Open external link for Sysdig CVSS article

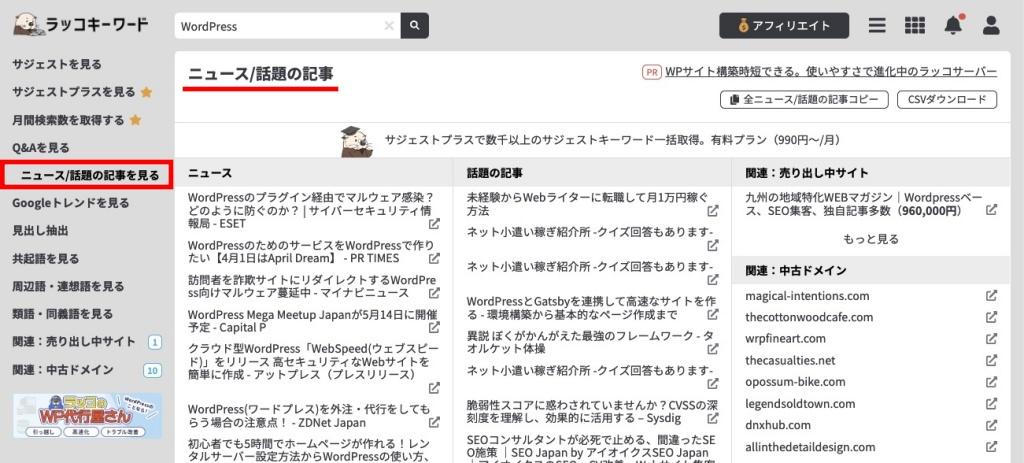point(712,418)
